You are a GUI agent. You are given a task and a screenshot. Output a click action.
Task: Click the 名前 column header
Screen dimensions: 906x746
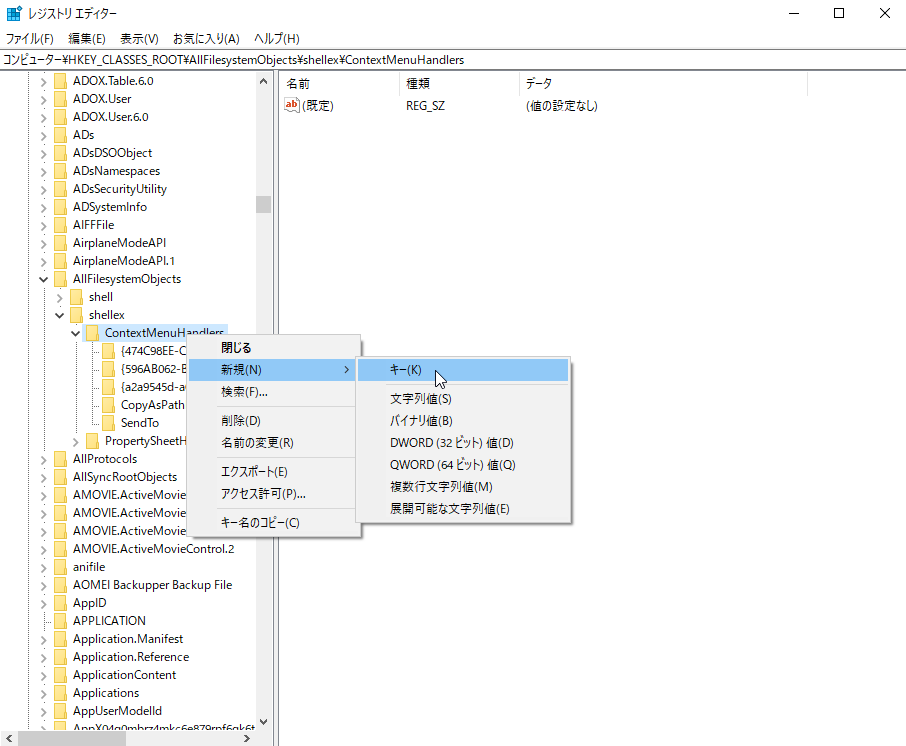pos(339,84)
